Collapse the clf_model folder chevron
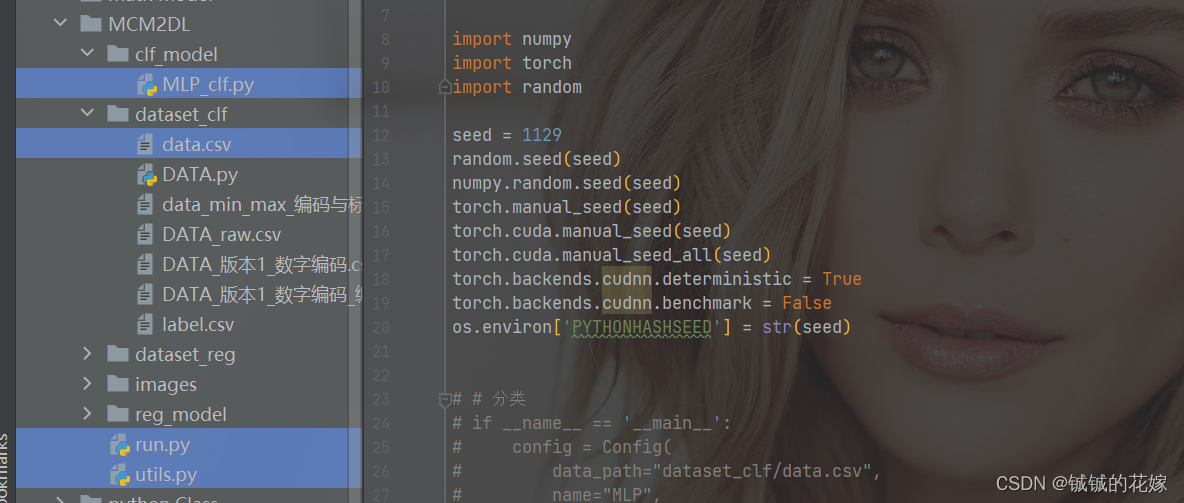Viewport: 1184px width, 503px height. (x=88, y=54)
